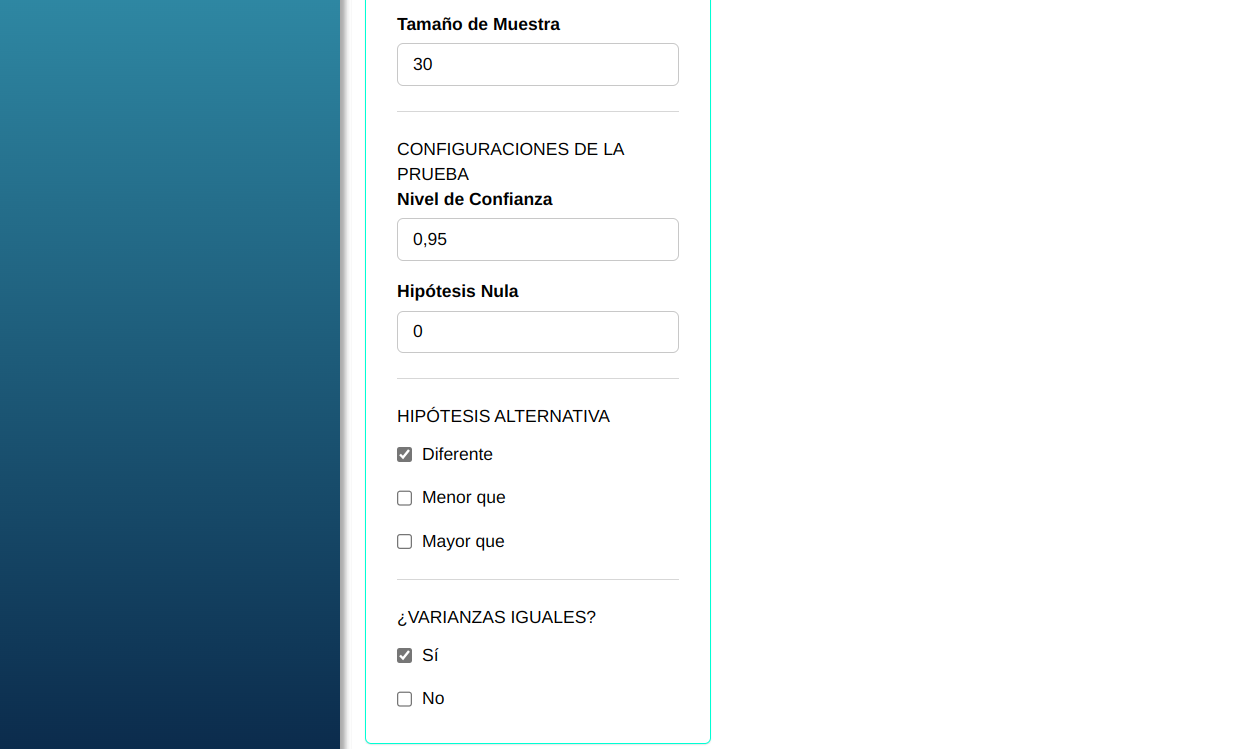
Task: Check the No box under Varianzas Iguales
Action: [x=404, y=699]
